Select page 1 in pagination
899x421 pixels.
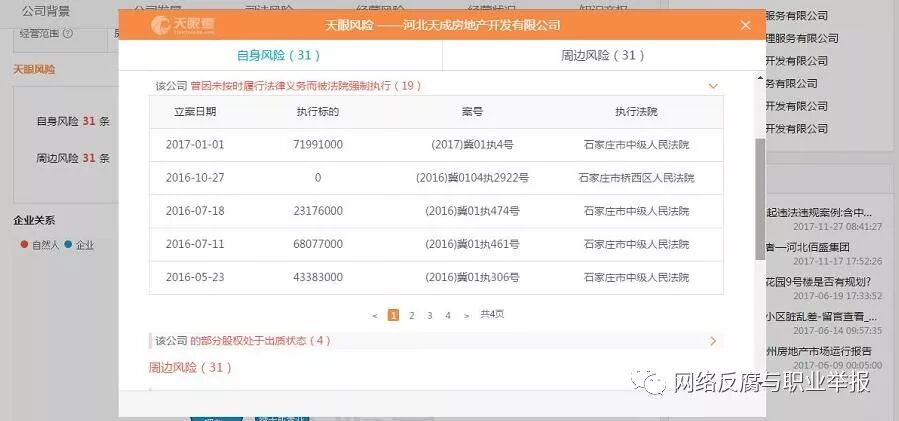(393, 315)
